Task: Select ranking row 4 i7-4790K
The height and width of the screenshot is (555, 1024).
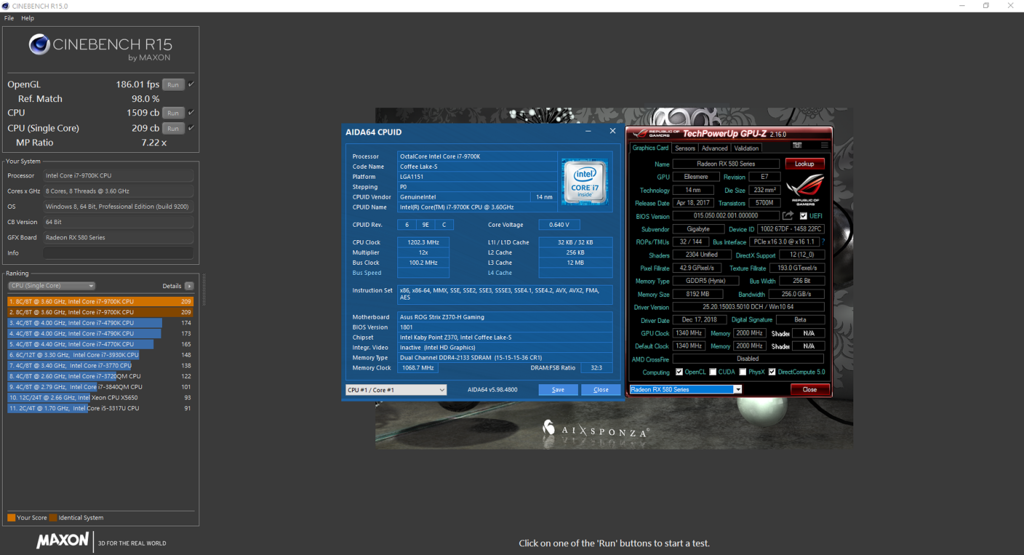Action: pyautogui.click(x=100, y=334)
